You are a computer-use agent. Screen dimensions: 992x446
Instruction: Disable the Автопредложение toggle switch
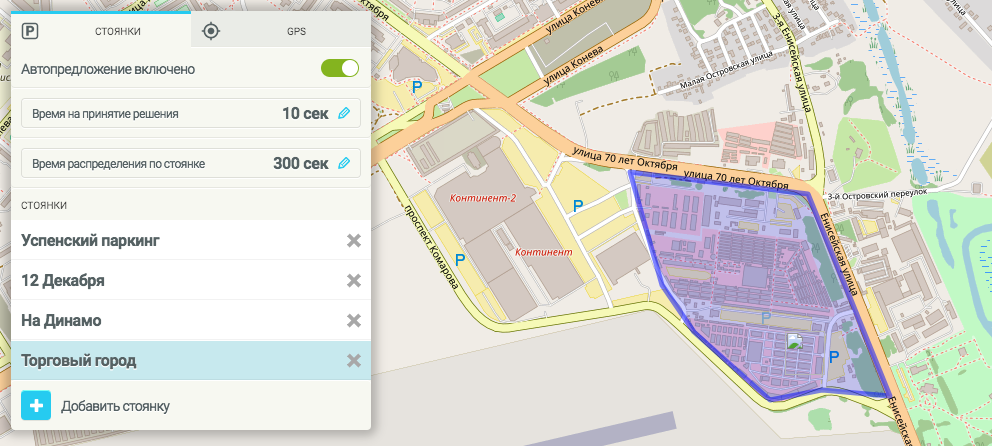click(339, 69)
